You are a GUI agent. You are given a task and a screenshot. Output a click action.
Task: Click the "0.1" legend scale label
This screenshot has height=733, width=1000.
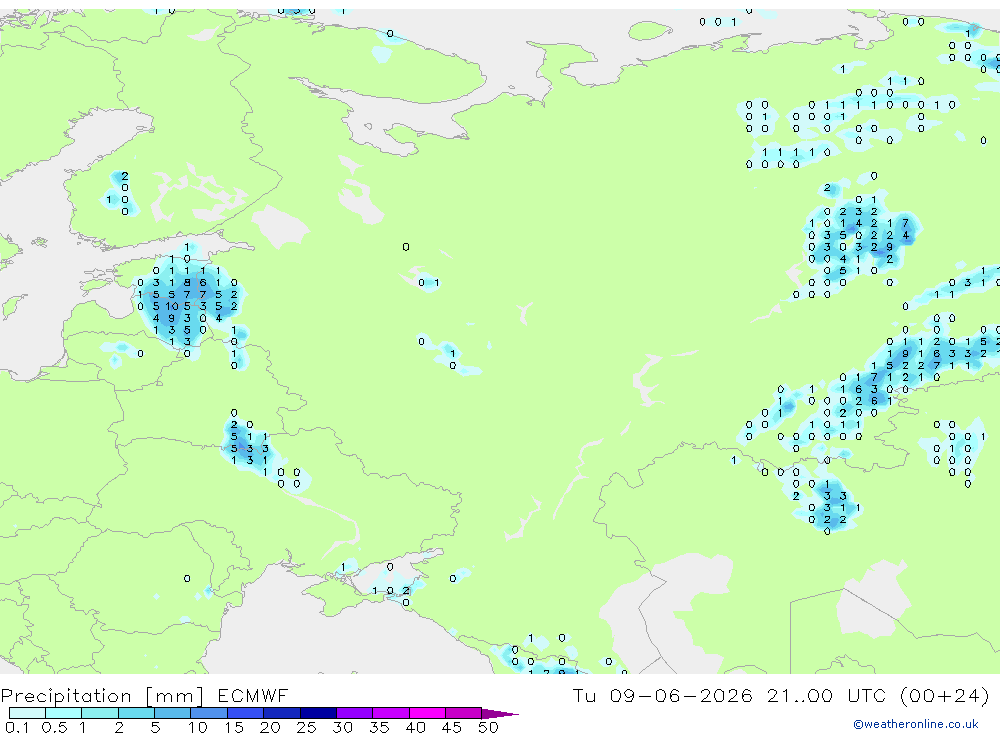coord(17,727)
